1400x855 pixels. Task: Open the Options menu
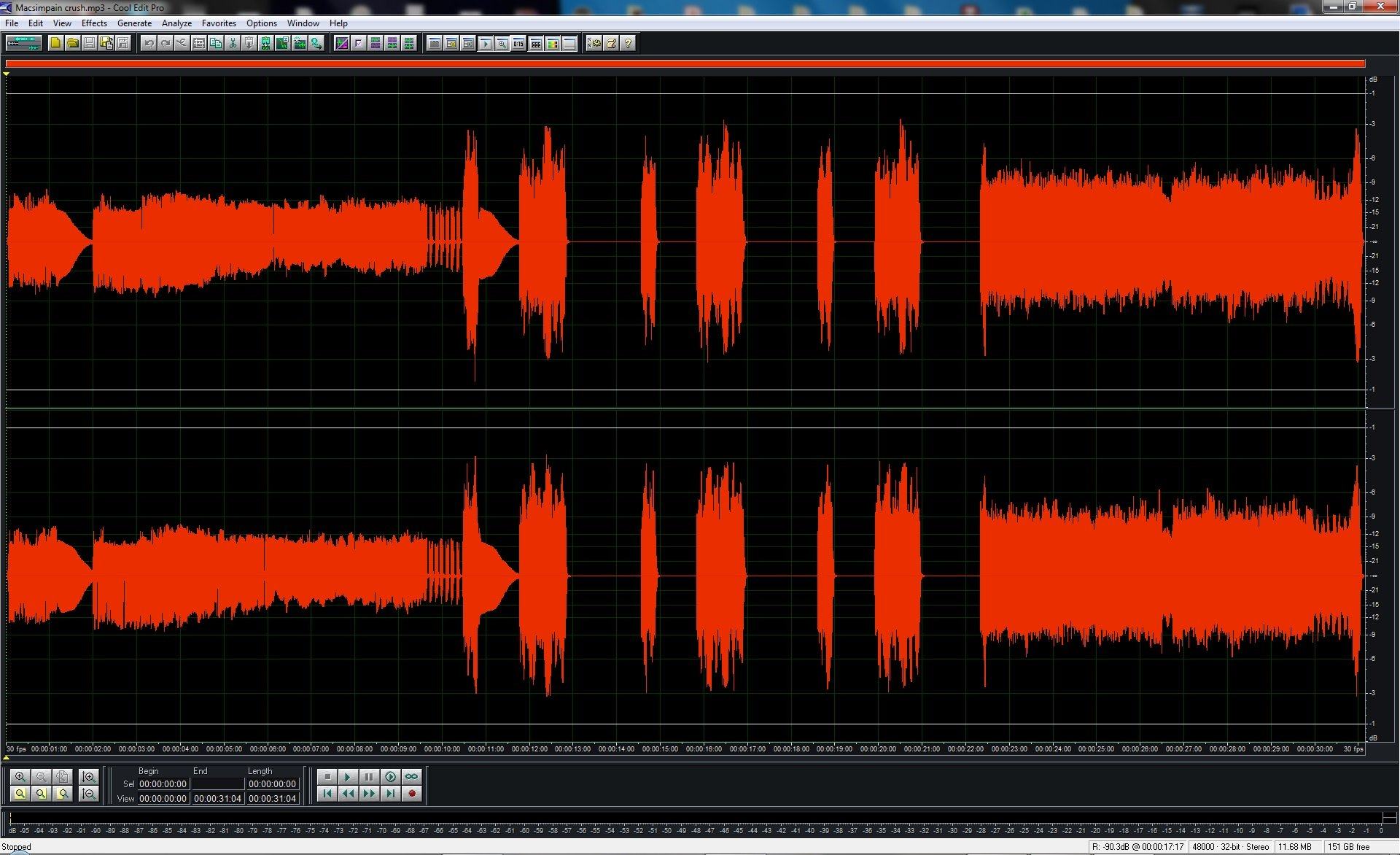coord(261,23)
